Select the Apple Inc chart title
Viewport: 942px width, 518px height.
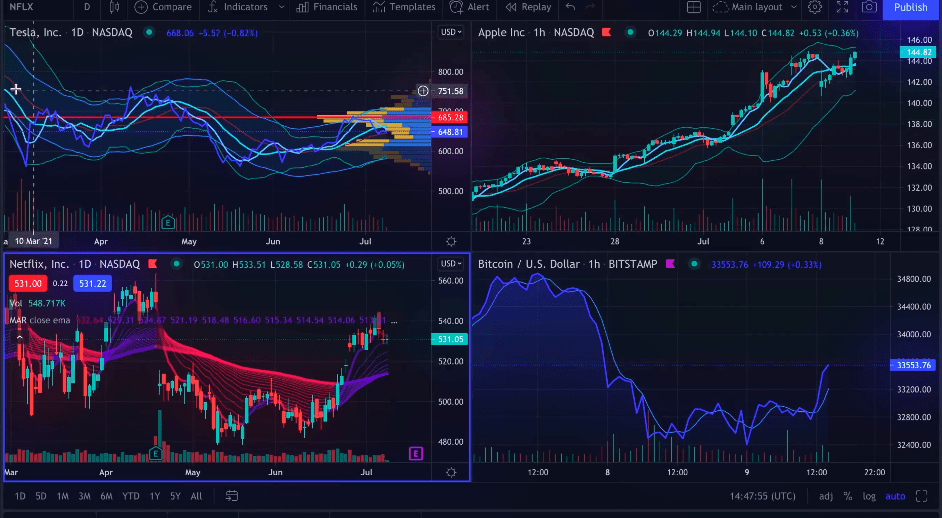(x=502, y=32)
